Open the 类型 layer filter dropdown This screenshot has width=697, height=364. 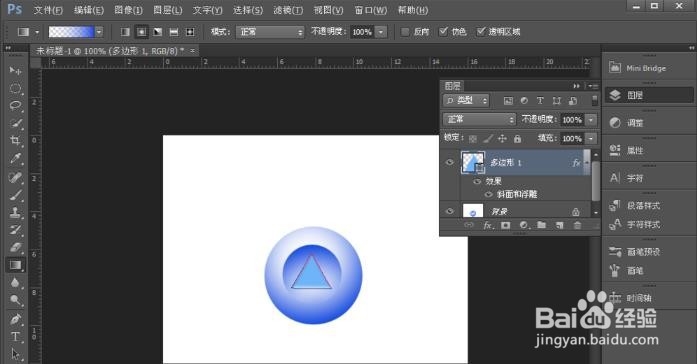coord(465,101)
